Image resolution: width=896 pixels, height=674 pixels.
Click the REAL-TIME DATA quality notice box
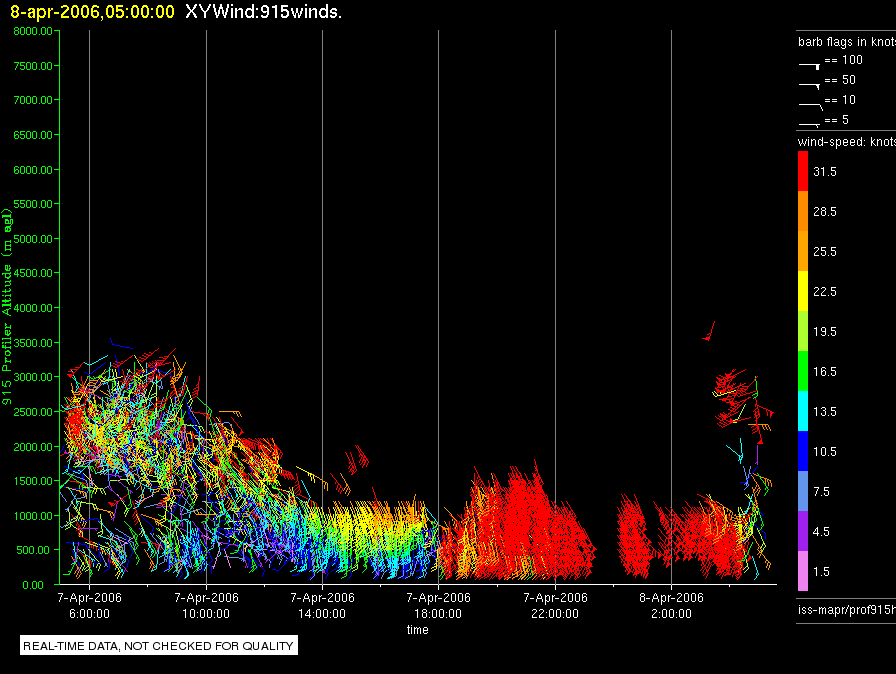pos(159,645)
